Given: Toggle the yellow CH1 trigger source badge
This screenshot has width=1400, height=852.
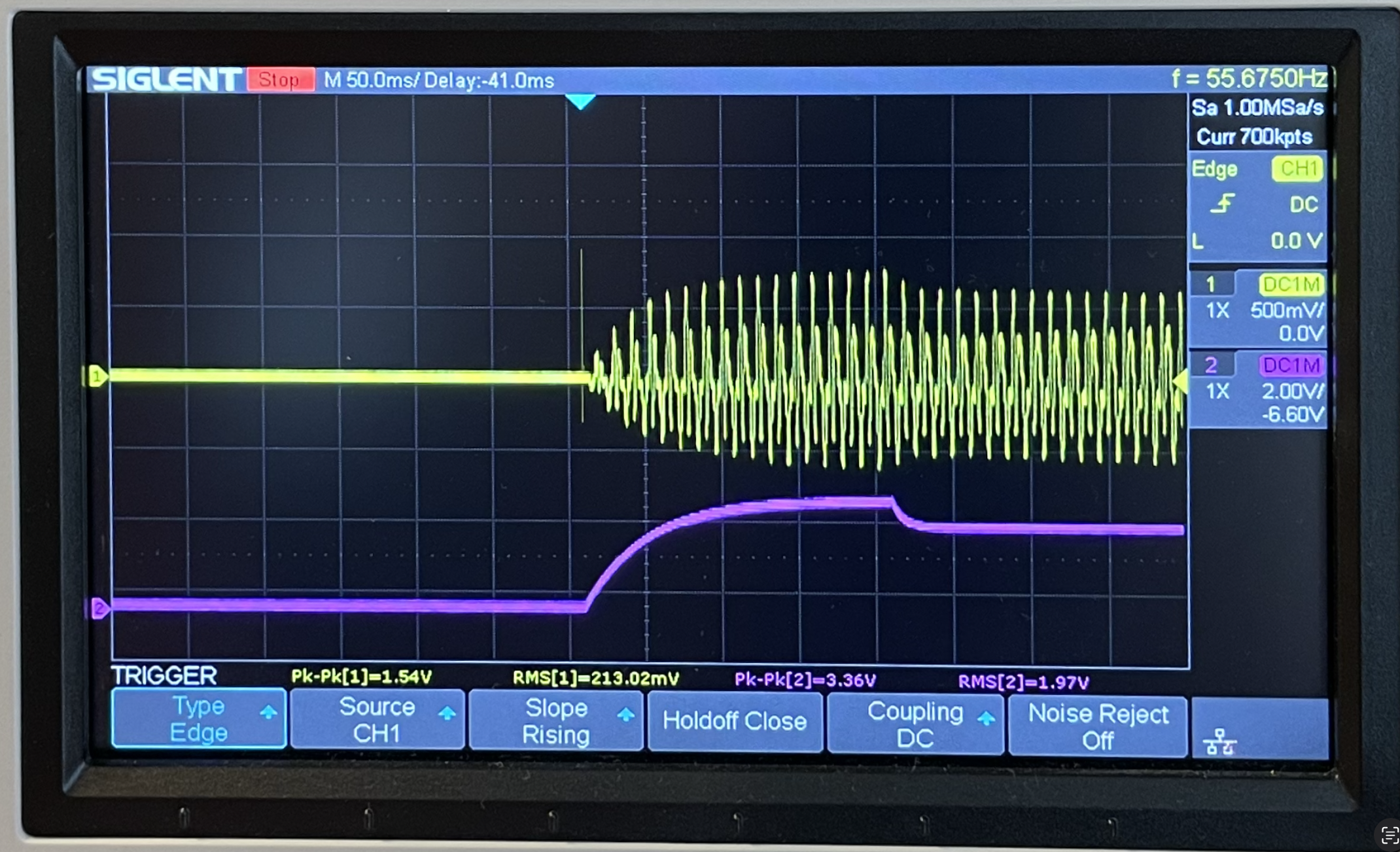Looking at the screenshot, I should tap(1297, 169).
